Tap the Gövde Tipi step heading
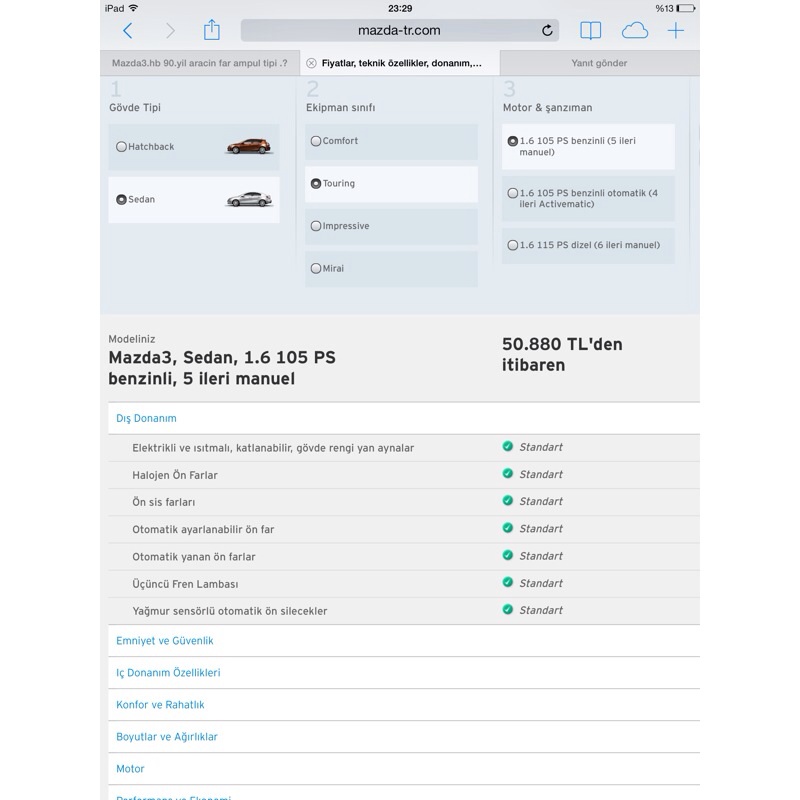Viewport: 800px width, 800px height. pos(135,108)
